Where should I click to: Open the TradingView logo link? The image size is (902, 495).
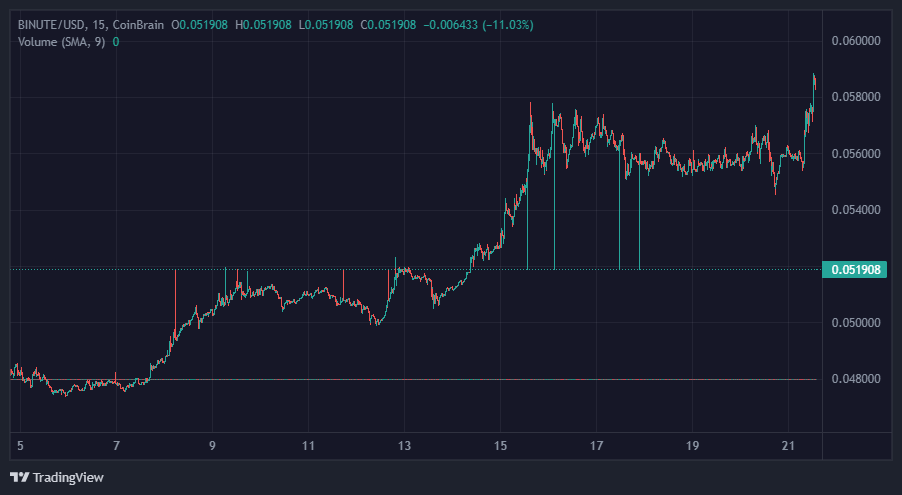[57, 477]
